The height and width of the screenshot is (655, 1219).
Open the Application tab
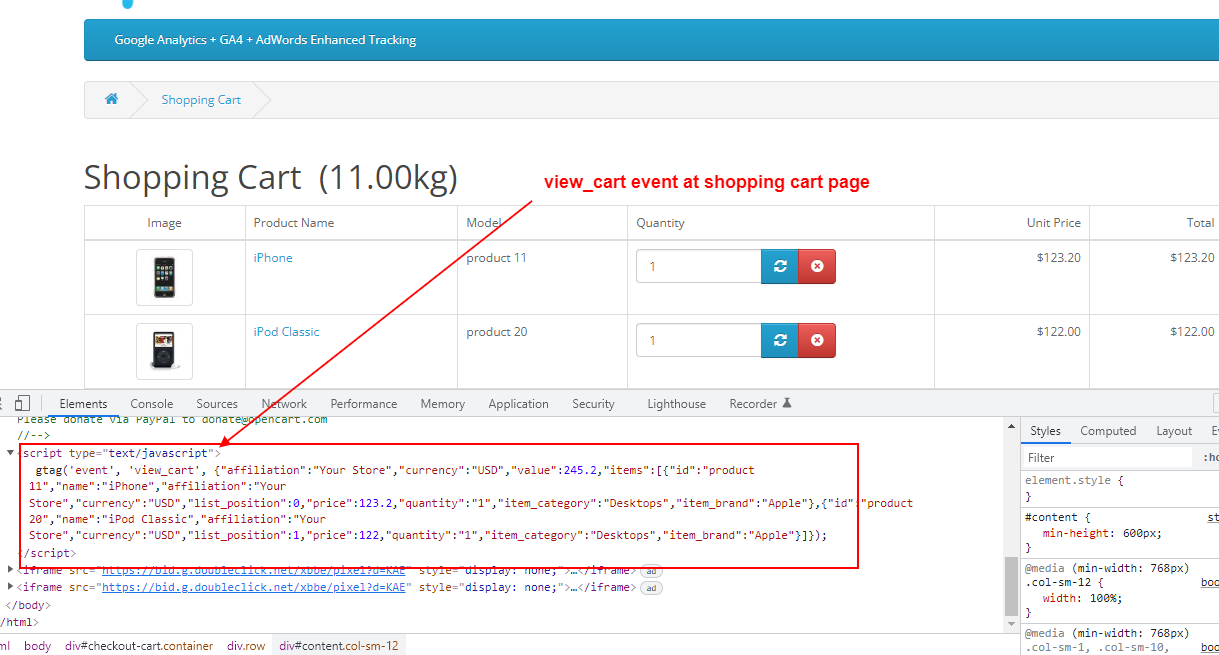(518, 404)
